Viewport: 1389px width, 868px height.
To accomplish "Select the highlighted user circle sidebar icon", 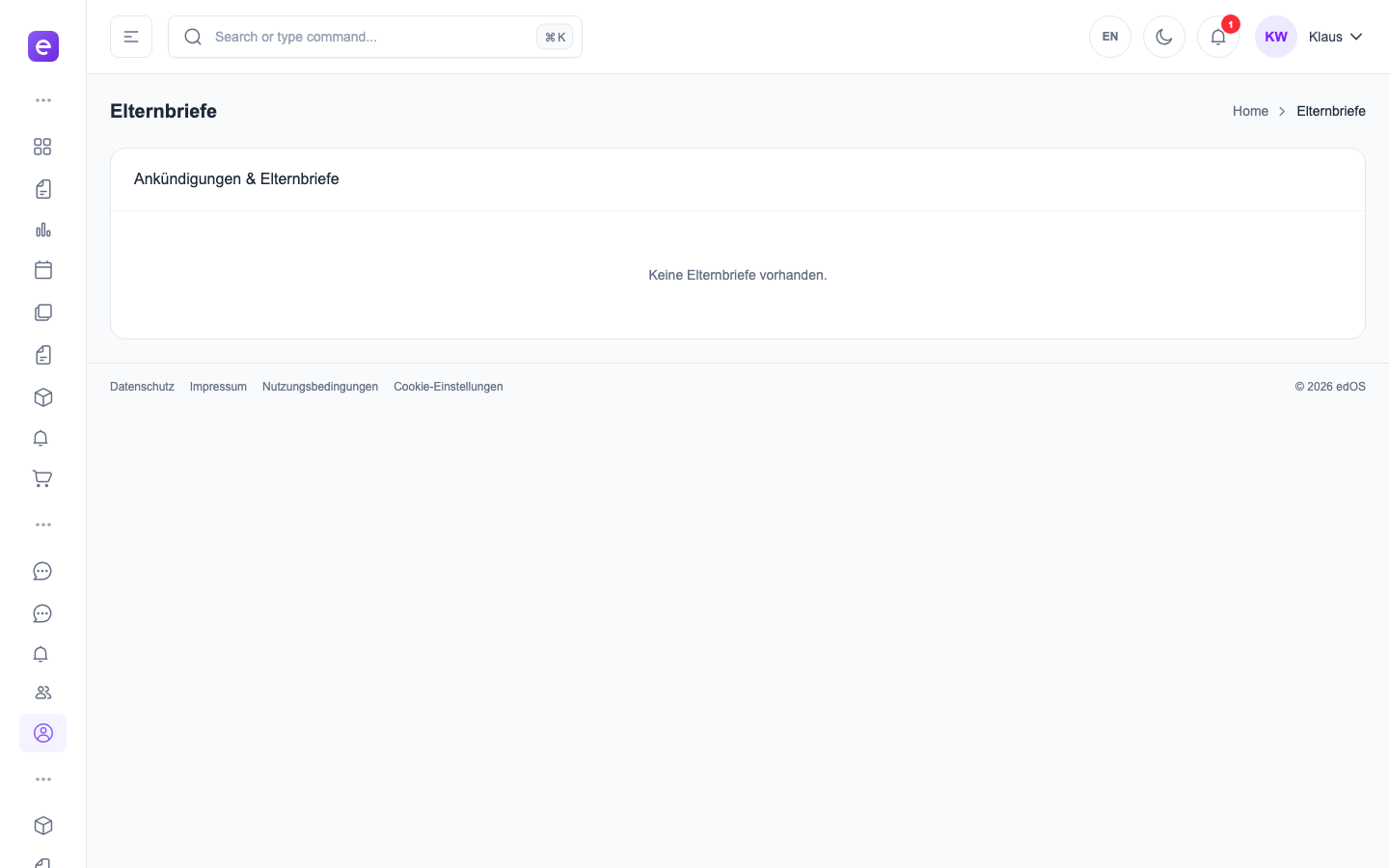I will tap(42, 733).
